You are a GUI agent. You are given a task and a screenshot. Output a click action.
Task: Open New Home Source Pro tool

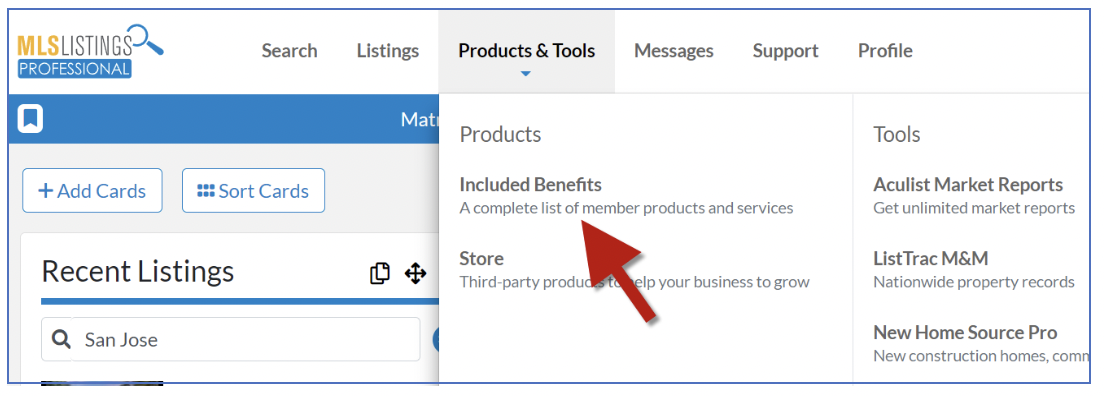(965, 332)
